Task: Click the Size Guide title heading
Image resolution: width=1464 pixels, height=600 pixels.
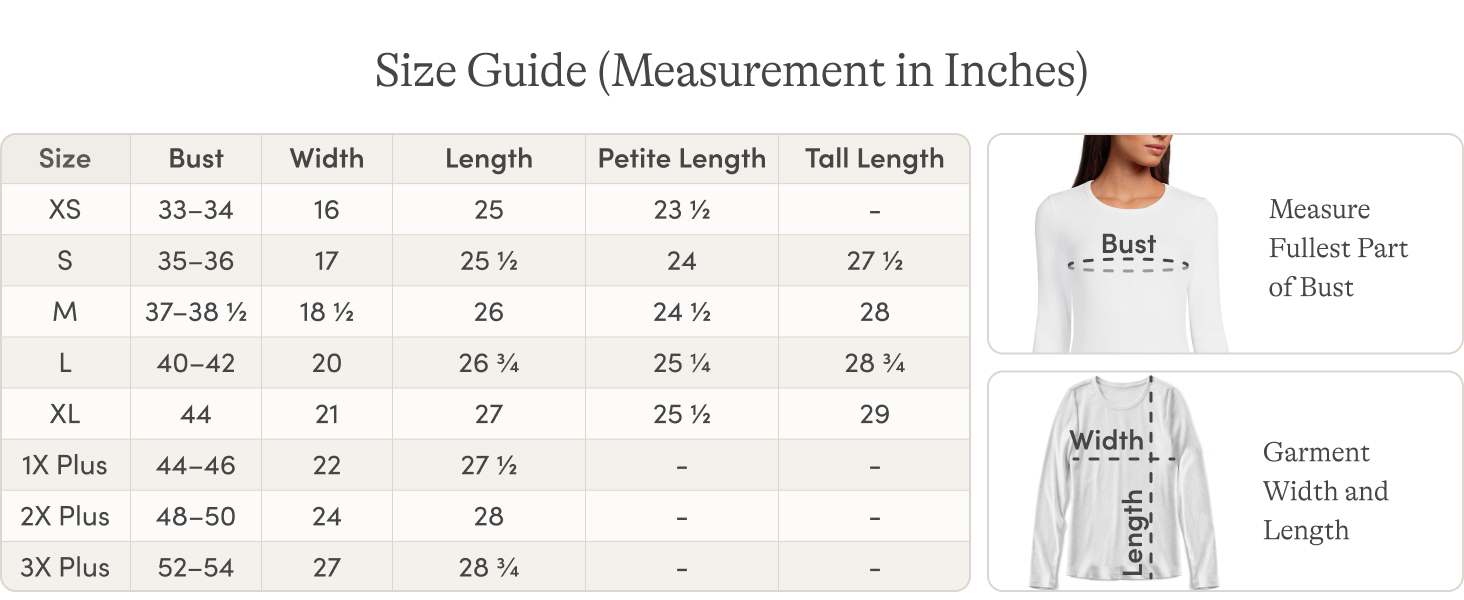Action: pyautogui.click(x=731, y=71)
